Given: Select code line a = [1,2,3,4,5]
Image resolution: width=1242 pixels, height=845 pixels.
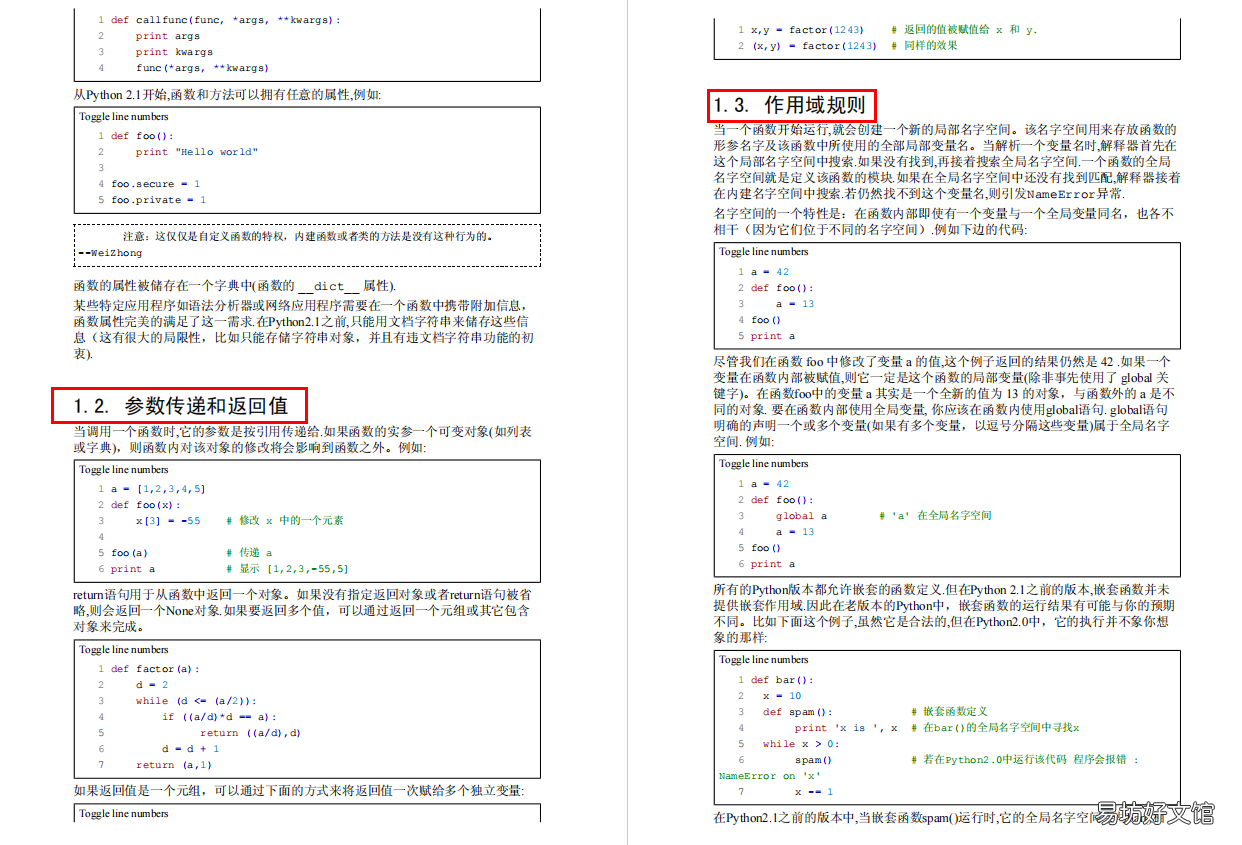Looking at the screenshot, I should (158, 489).
